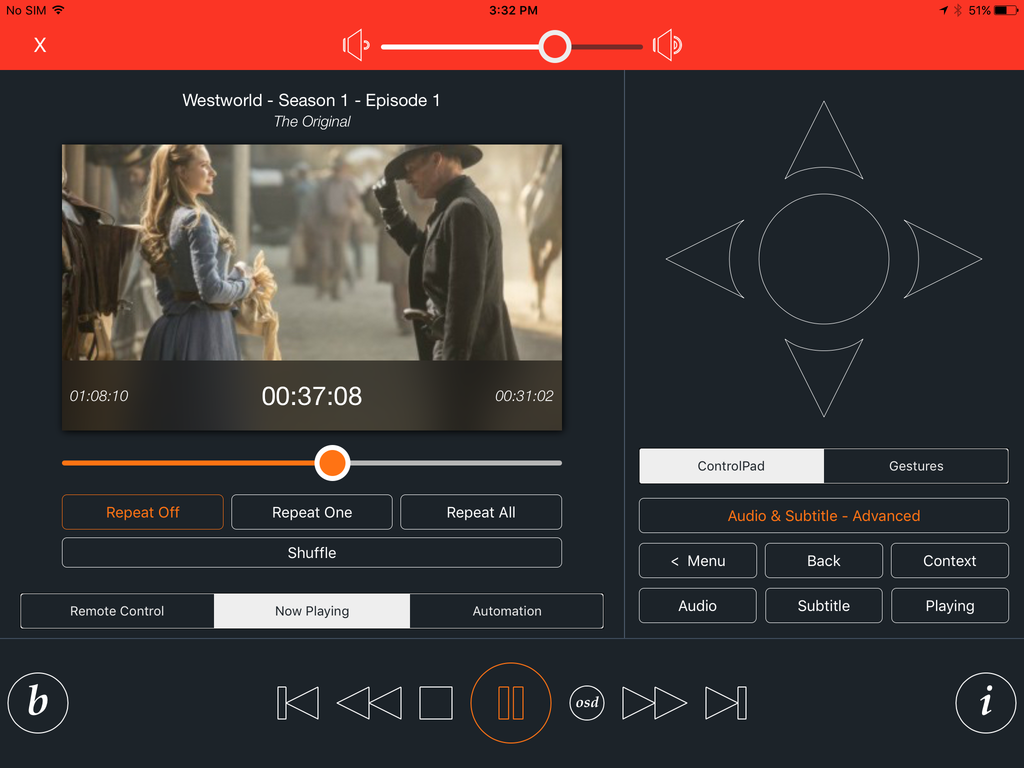The height and width of the screenshot is (768, 1024).
Task: Tap the volume up speaker icon
Action: pos(667,45)
